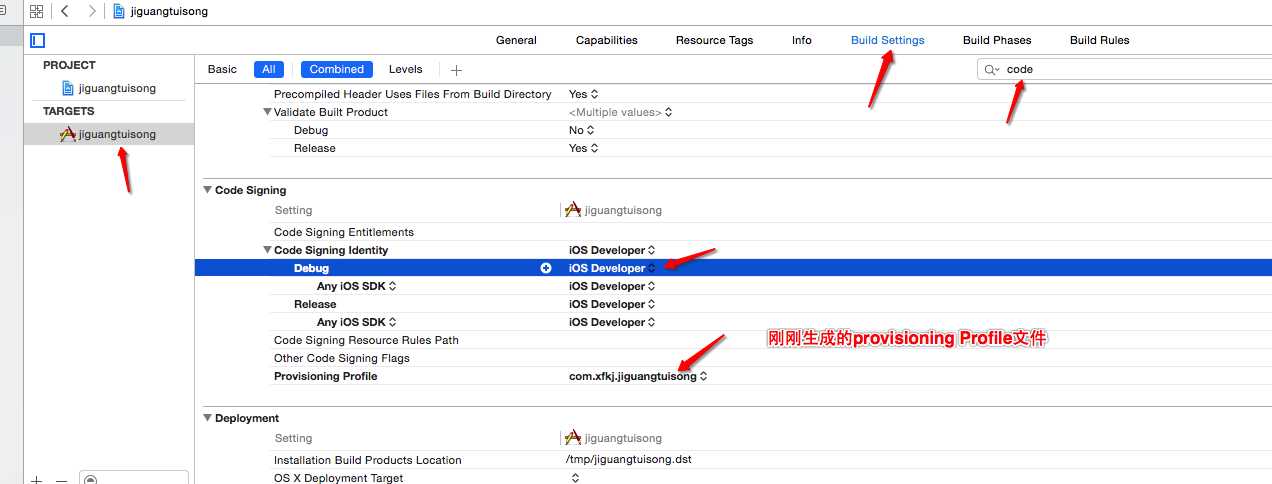Open the Precompiled Header Uses Files Yes dropdown
The image size is (1272, 484).
(x=583, y=94)
